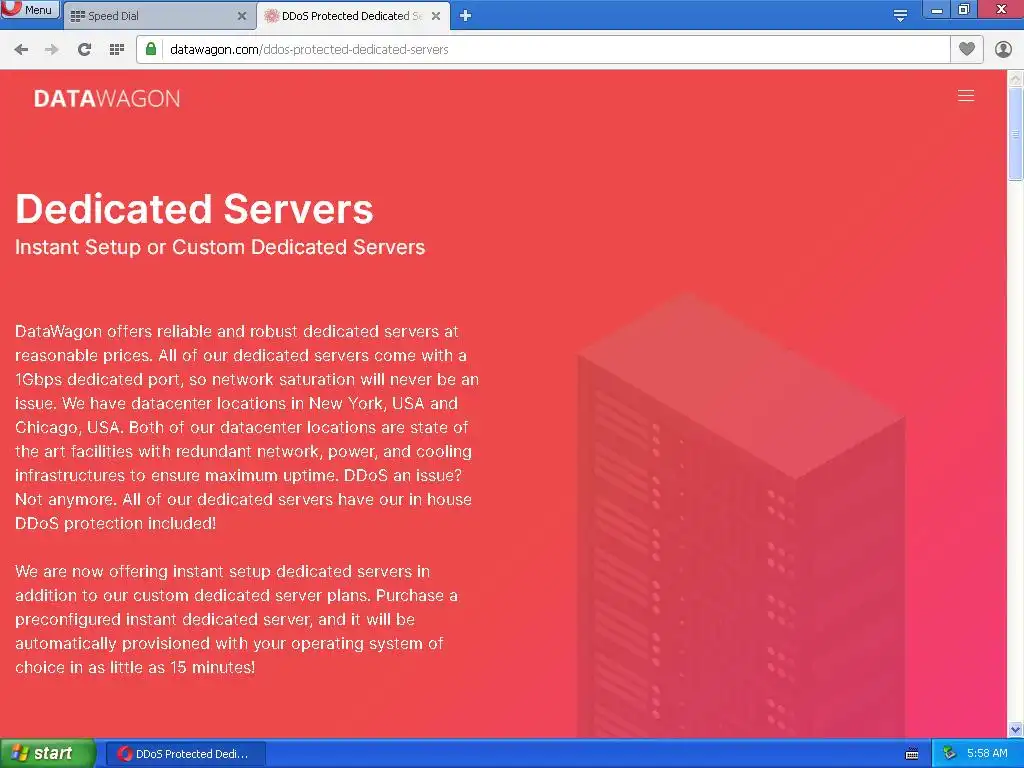Click the page scrollbar up arrow
The width and height of the screenshot is (1024, 768).
pos(1016,78)
